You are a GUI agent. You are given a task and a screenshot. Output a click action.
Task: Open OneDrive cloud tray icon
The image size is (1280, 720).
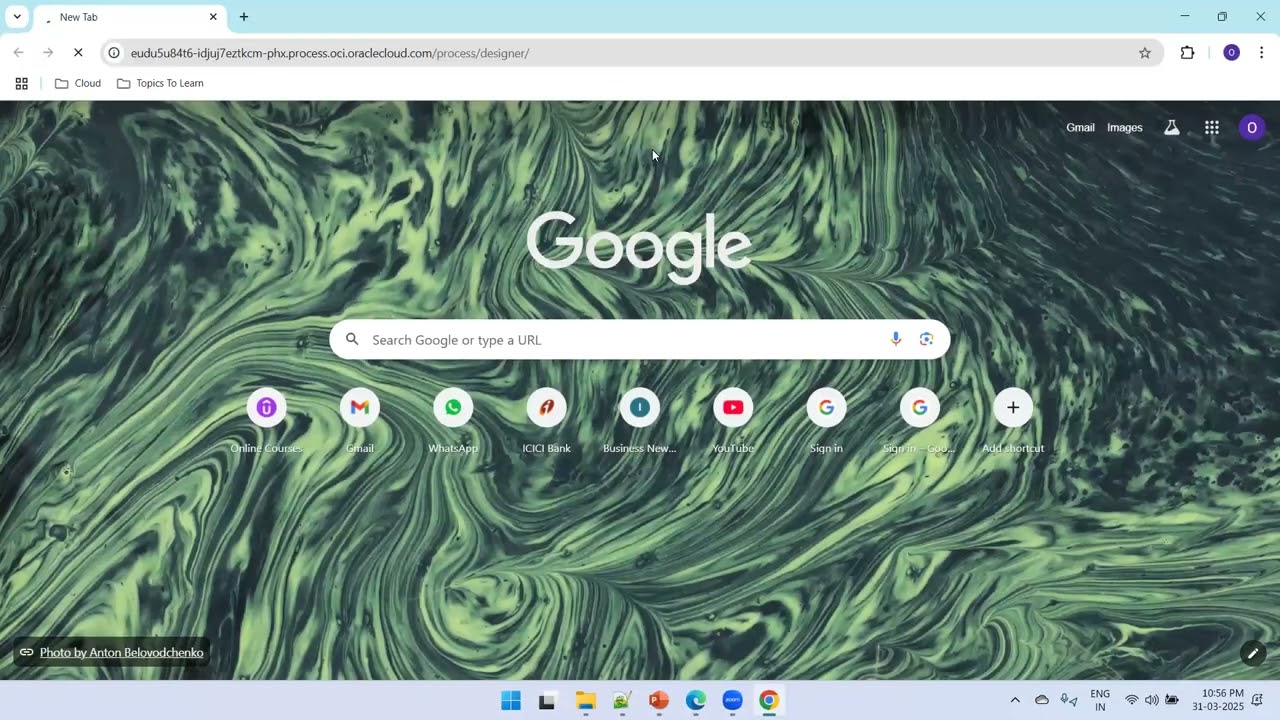pos(1042,700)
